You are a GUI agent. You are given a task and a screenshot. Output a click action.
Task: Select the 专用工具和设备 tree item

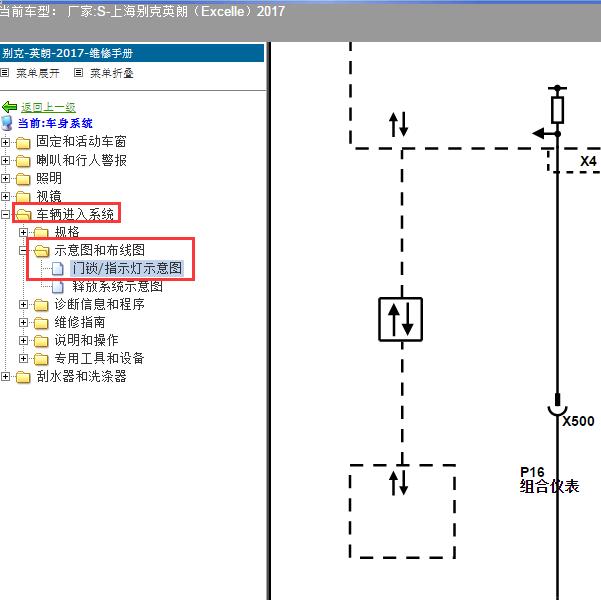coord(100,358)
